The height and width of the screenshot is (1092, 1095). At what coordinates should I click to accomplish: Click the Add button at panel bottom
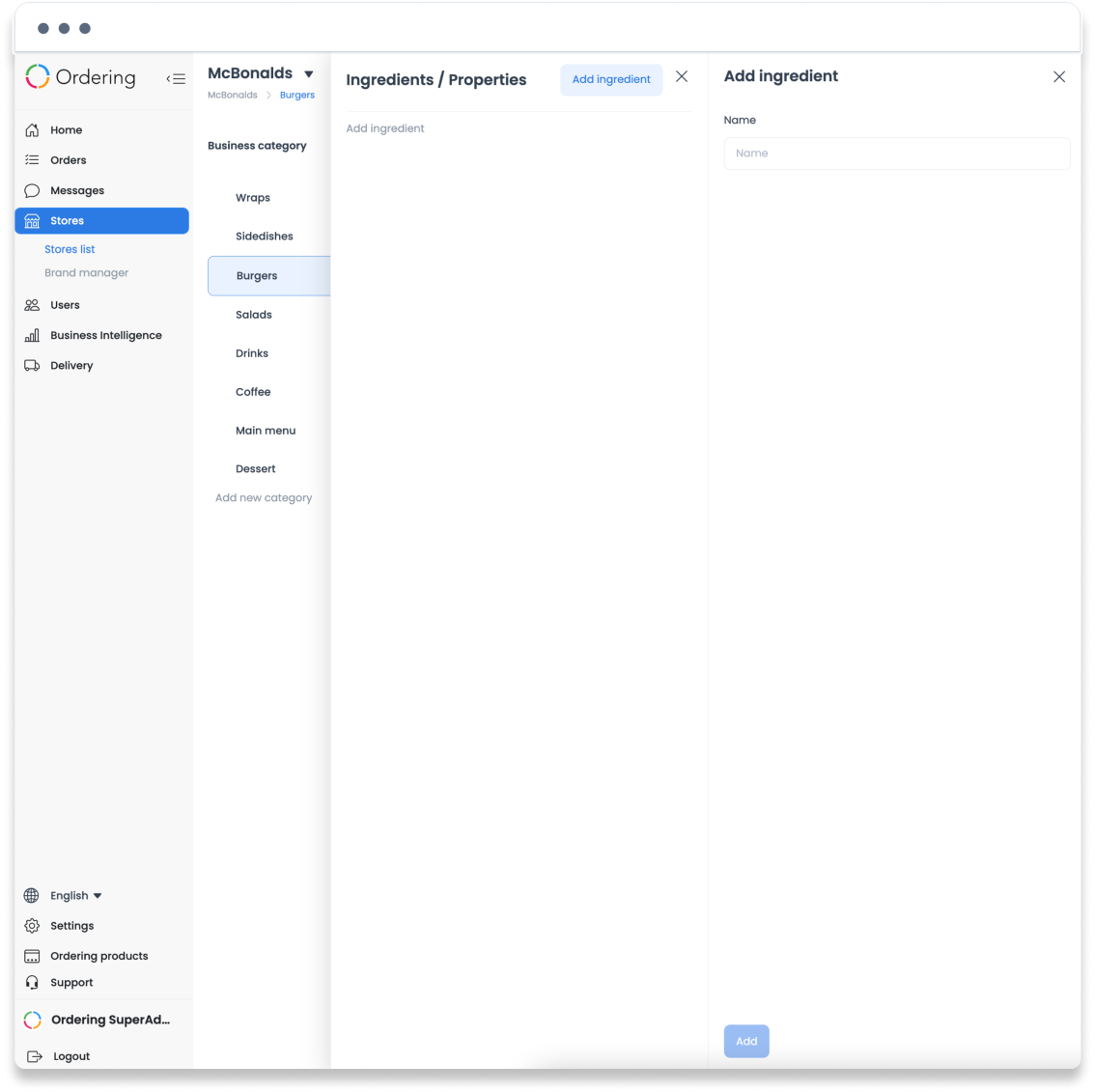745,1041
